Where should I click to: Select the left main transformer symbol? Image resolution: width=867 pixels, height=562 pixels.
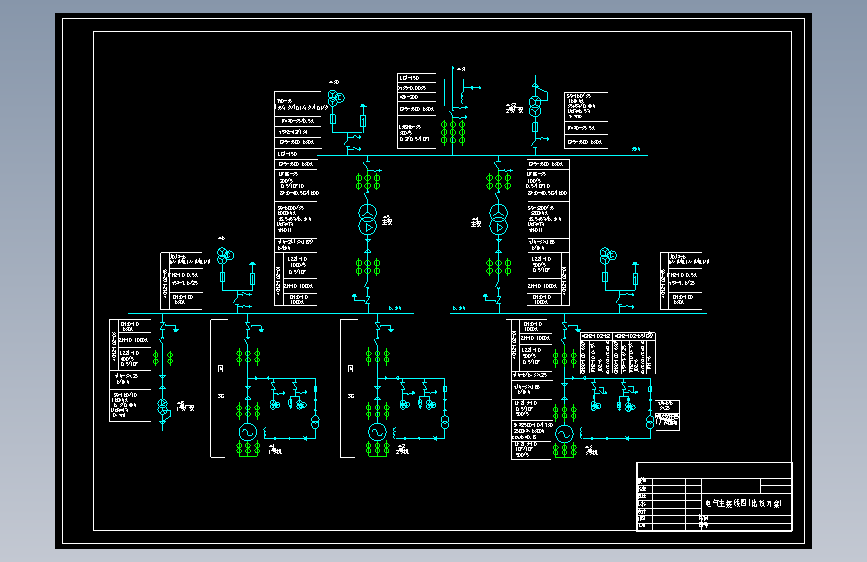click(x=368, y=220)
